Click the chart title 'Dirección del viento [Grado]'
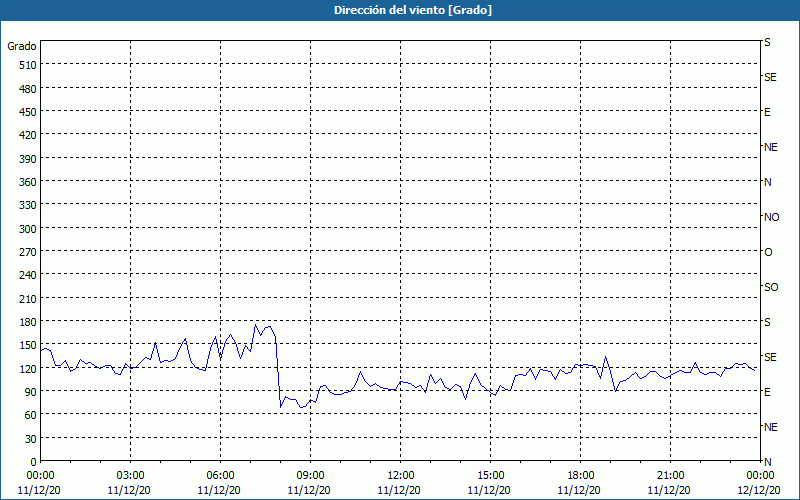800x500 pixels. click(x=413, y=10)
